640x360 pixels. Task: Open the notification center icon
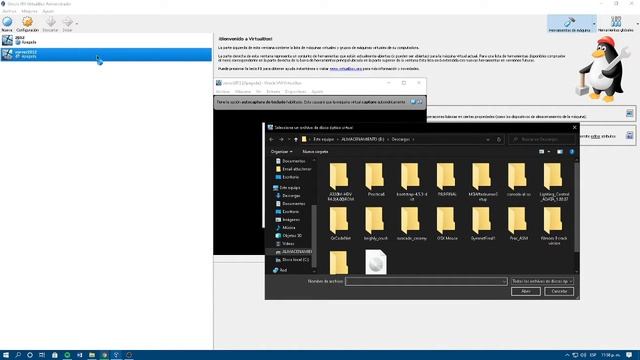[x=630, y=355]
